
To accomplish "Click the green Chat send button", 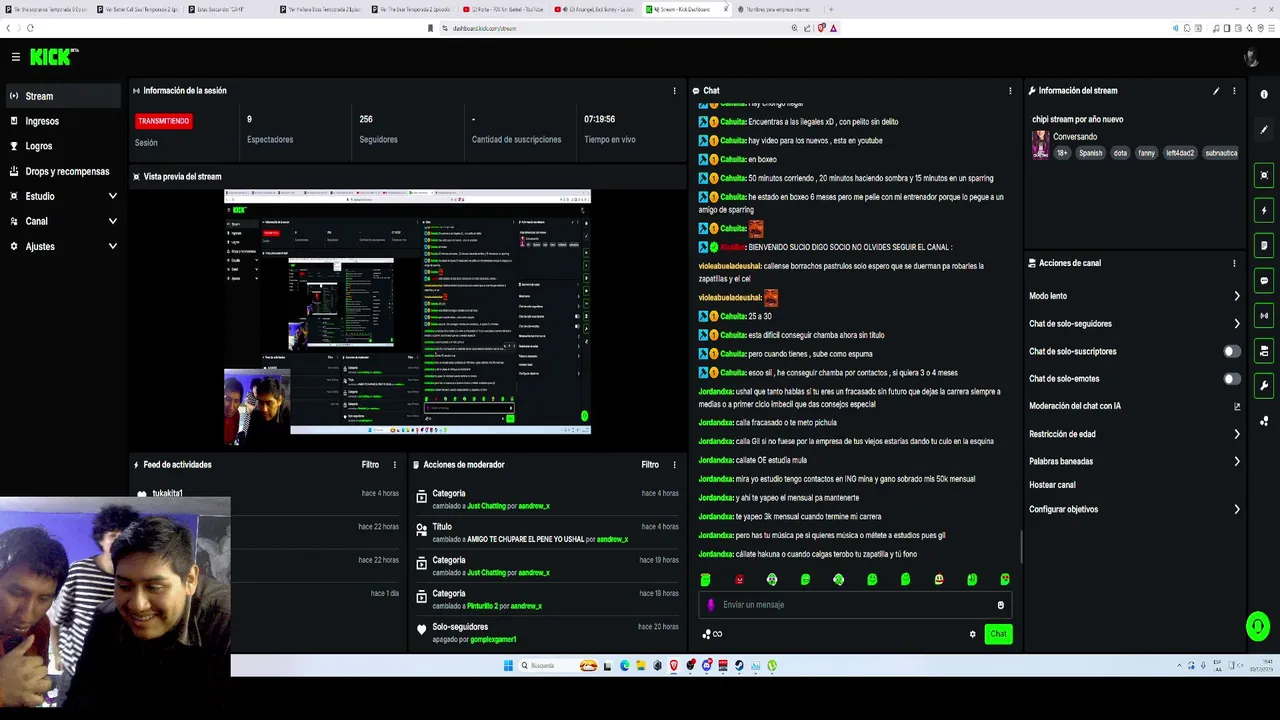I will pyautogui.click(x=997, y=634).
